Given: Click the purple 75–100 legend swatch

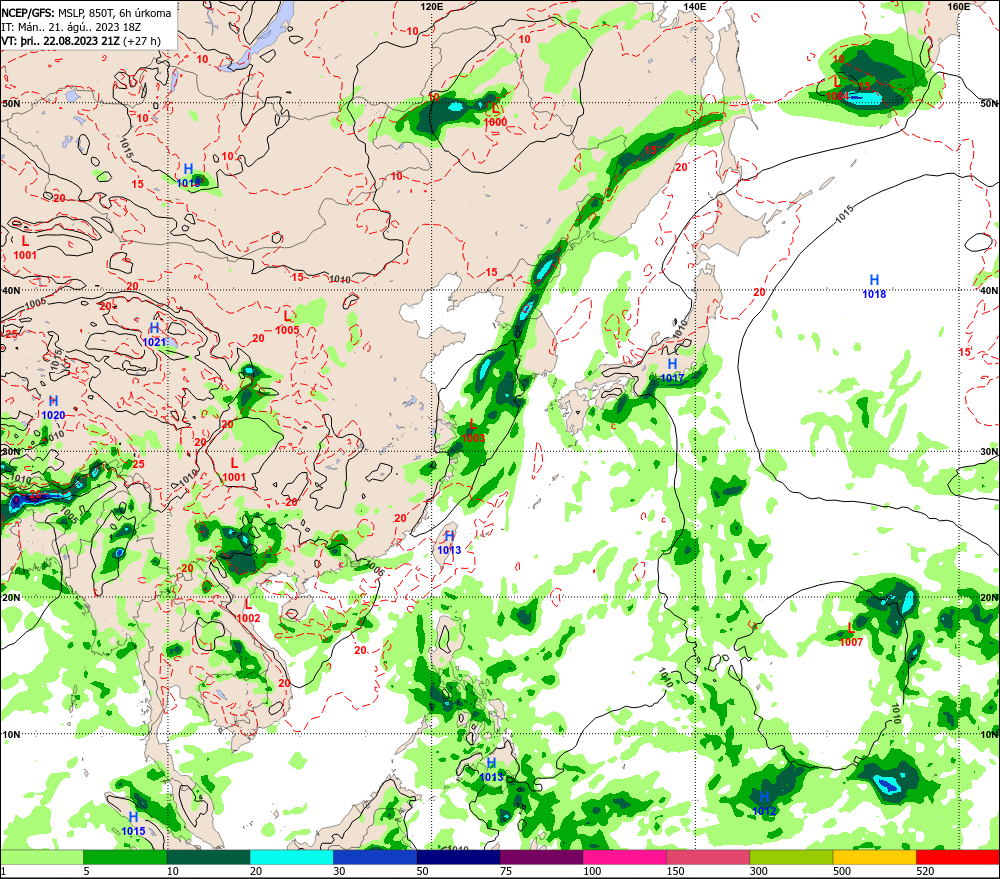Looking at the screenshot, I should [541, 857].
